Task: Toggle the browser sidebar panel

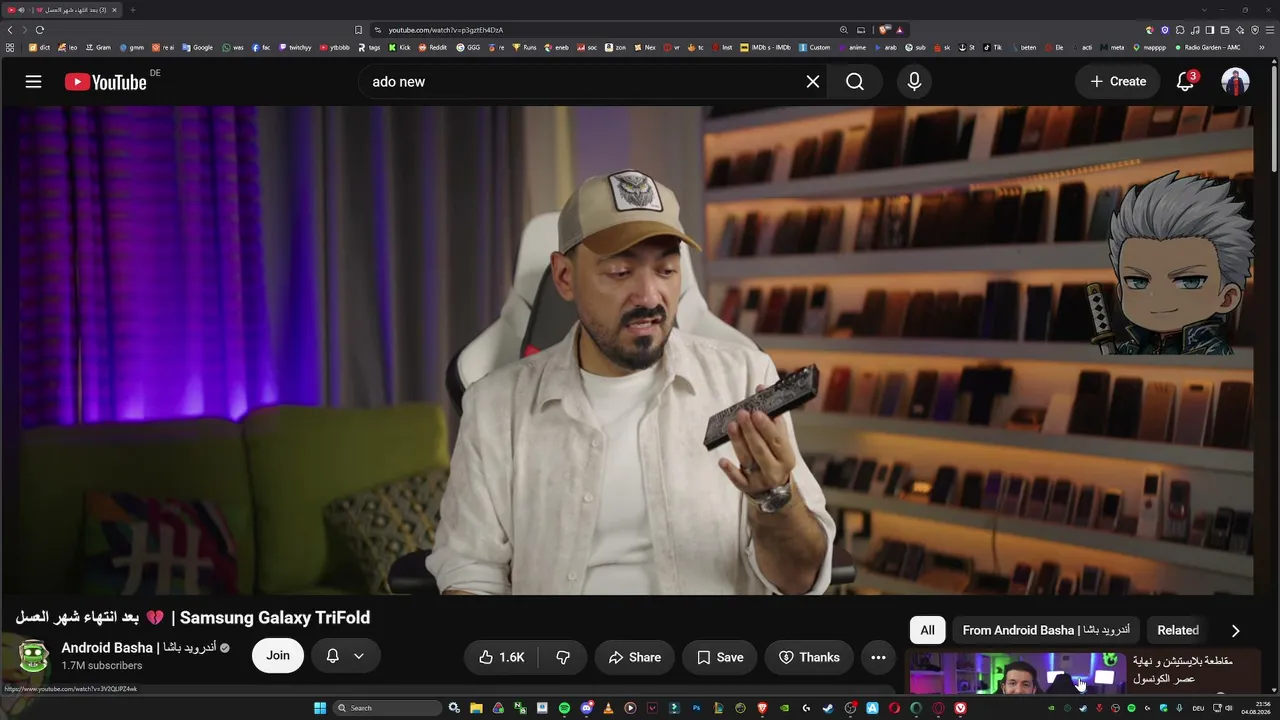Action: (1210, 30)
